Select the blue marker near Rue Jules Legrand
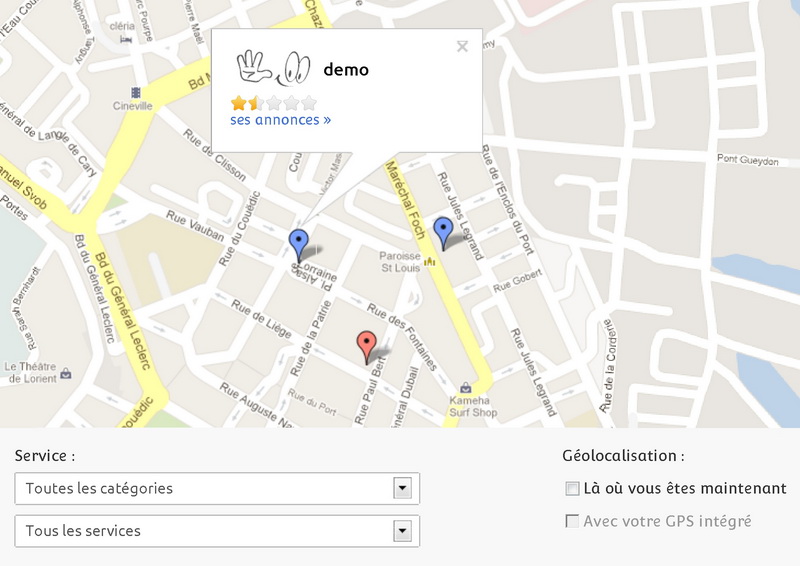 pyautogui.click(x=443, y=234)
